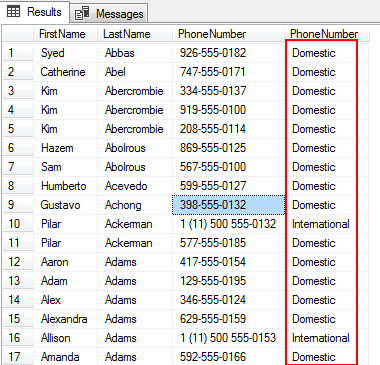This screenshot has width=380, height=365.
Task: Click the last name cell "Acevedo"
Action: (135, 186)
